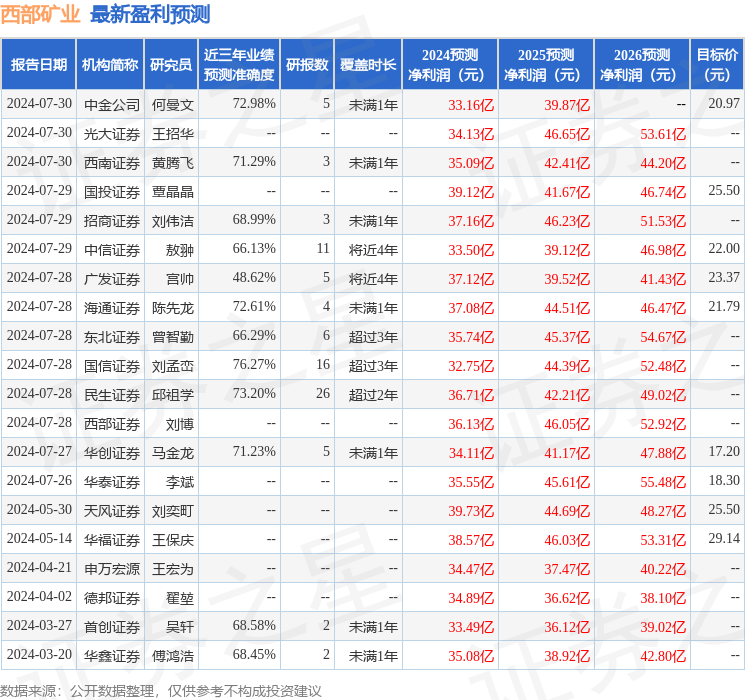
Task: Click 2024 profit value 33.16亿
Action: tap(471, 105)
